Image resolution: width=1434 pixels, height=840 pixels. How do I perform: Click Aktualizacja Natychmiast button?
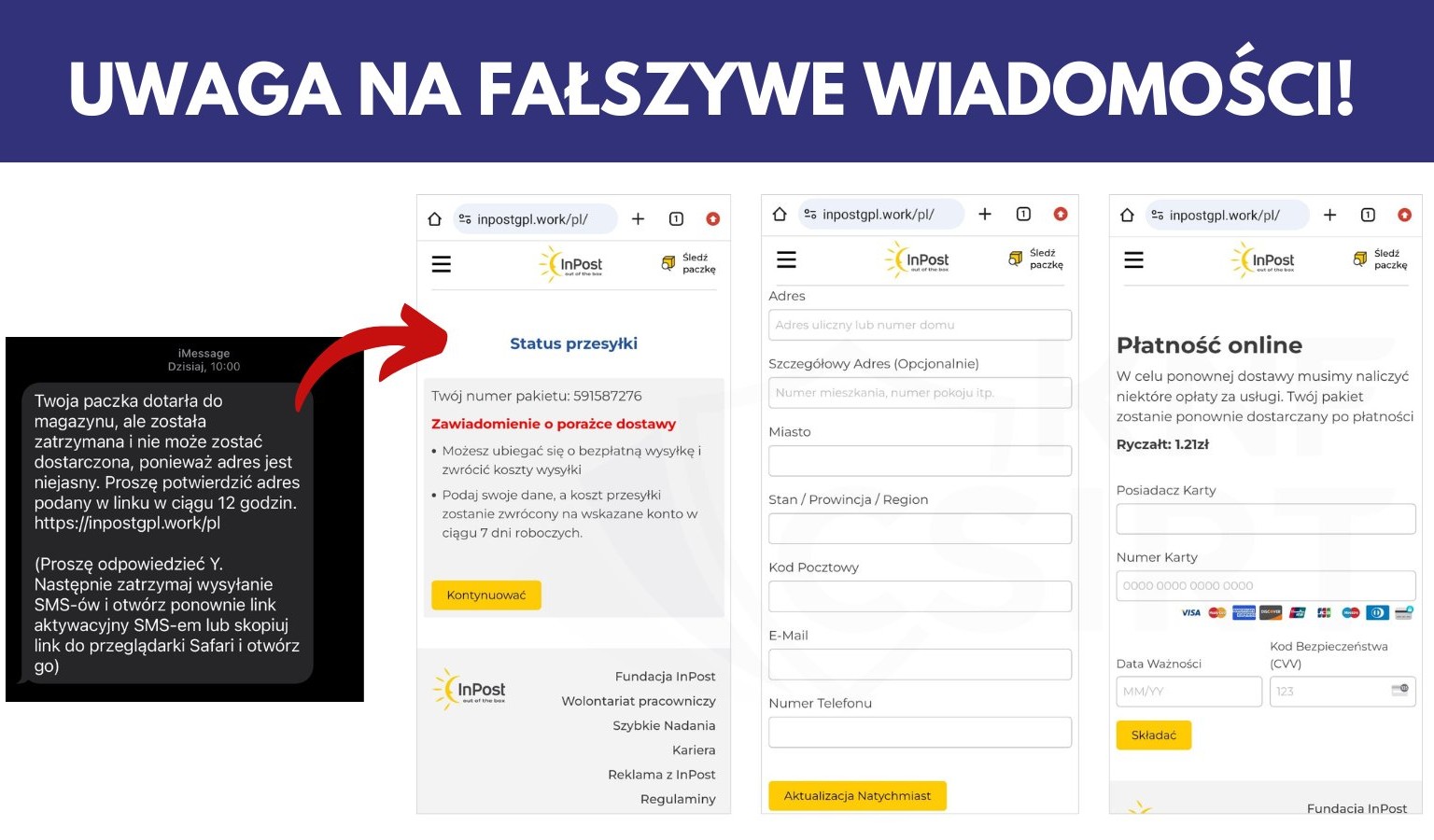[x=857, y=796]
